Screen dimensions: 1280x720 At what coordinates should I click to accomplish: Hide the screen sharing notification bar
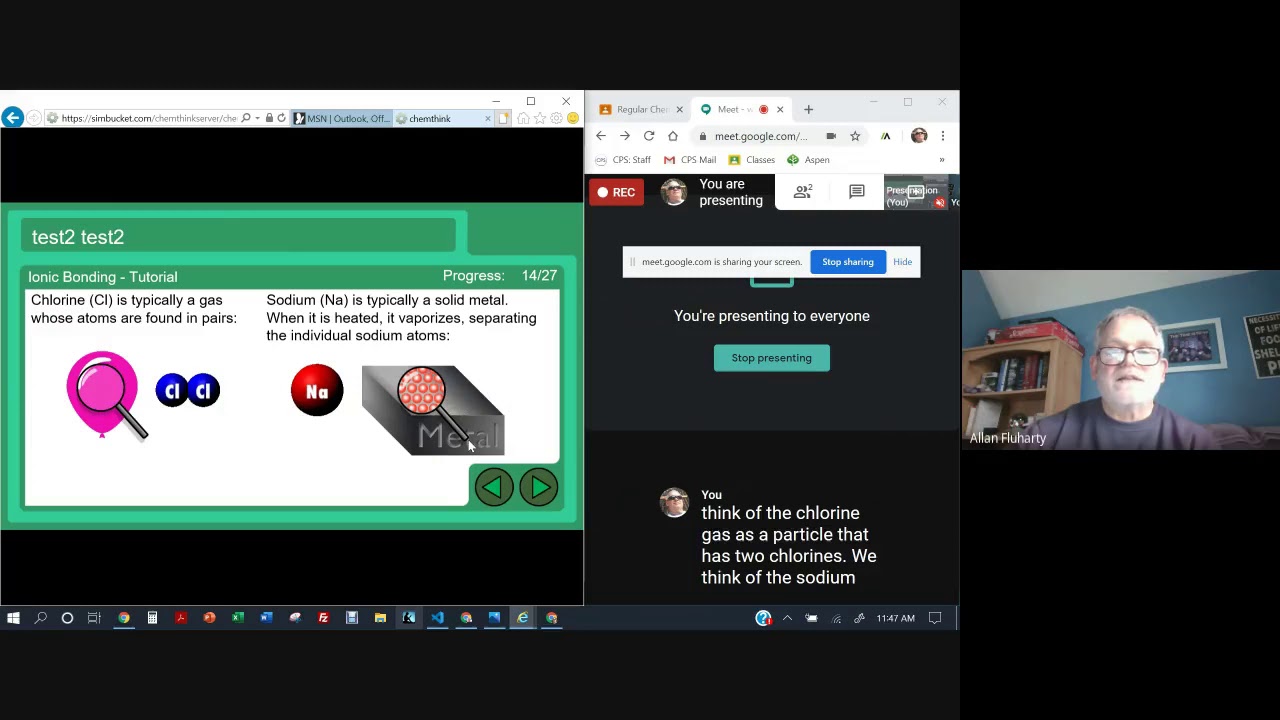(x=902, y=262)
